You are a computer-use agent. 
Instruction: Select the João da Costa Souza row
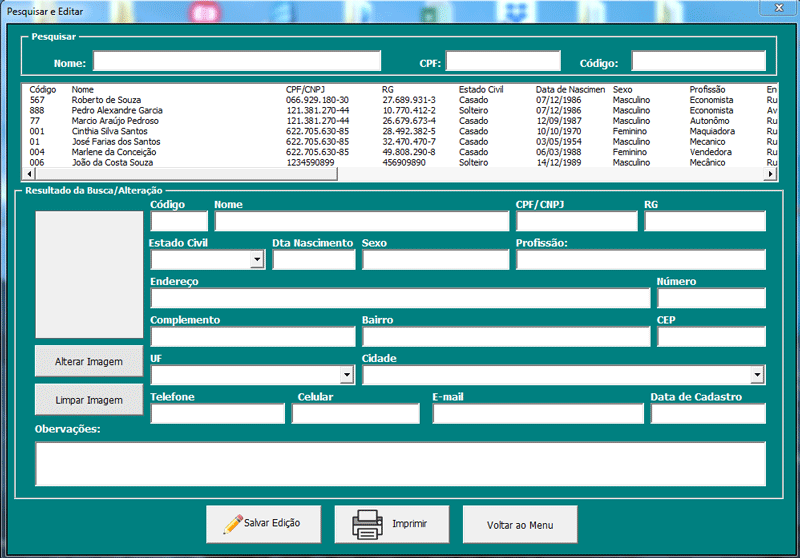tap(401, 163)
